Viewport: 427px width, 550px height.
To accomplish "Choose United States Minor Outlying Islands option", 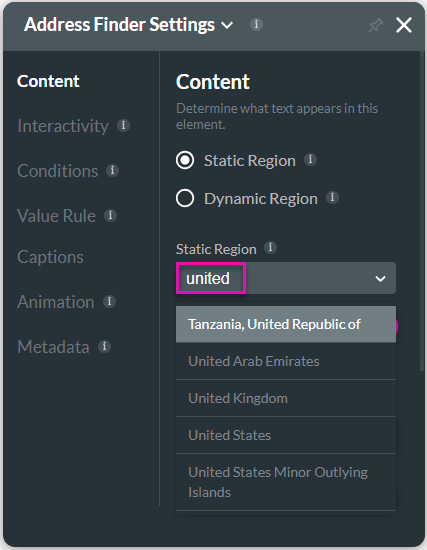I will tap(286, 482).
